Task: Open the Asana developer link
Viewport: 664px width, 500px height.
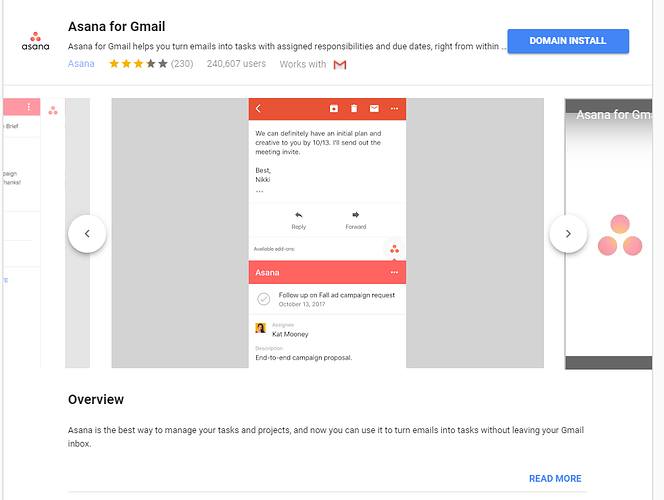Action: (x=81, y=64)
